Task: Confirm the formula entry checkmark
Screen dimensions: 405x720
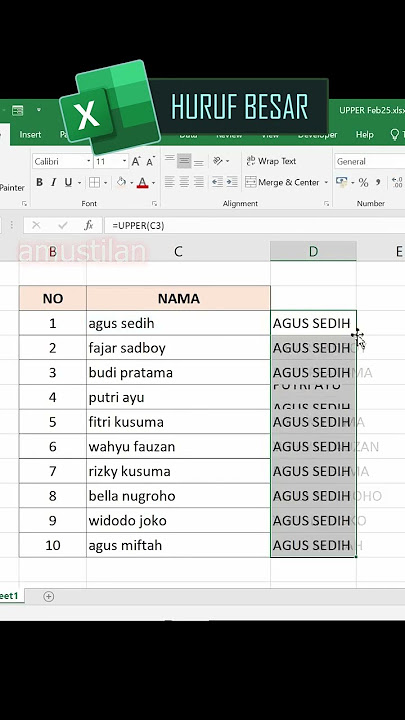Action: [x=62, y=225]
